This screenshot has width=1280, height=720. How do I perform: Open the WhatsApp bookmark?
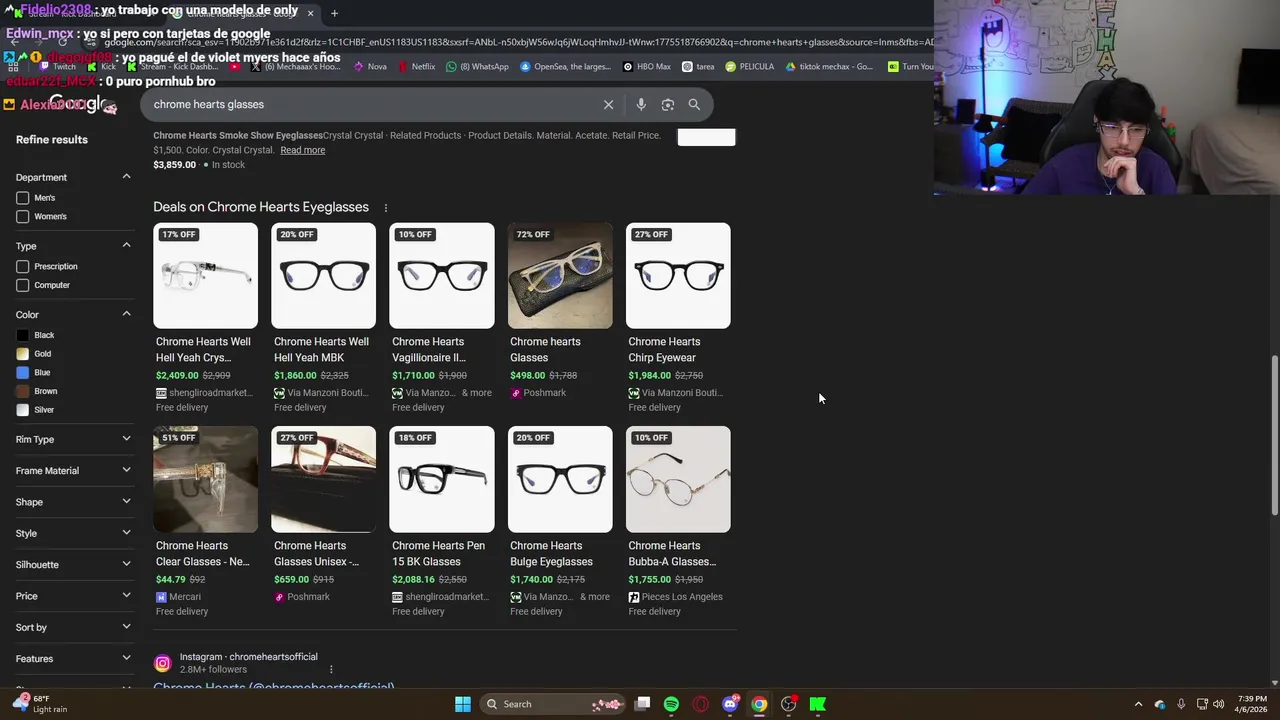[x=477, y=67]
